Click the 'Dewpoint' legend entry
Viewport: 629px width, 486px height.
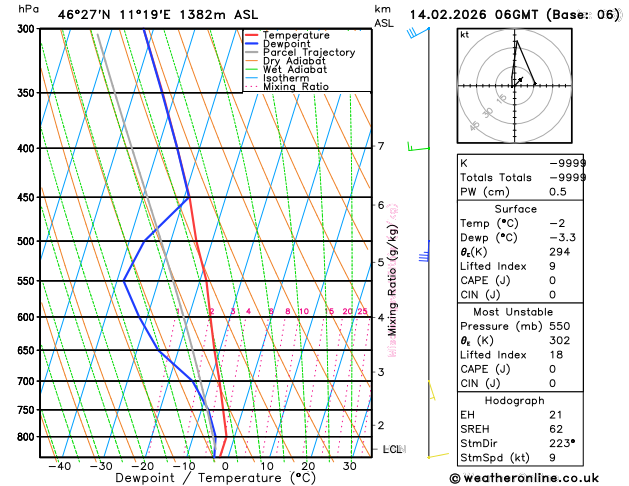[x=286, y=44]
